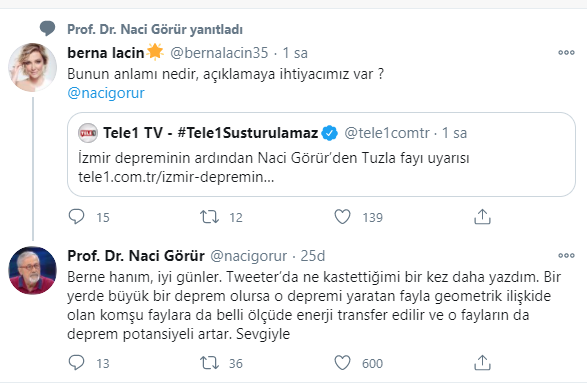The height and width of the screenshot is (388, 587).
Task: Open the @bernalacin35 handle
Action: pyautogui.click(x=219, y=53)
